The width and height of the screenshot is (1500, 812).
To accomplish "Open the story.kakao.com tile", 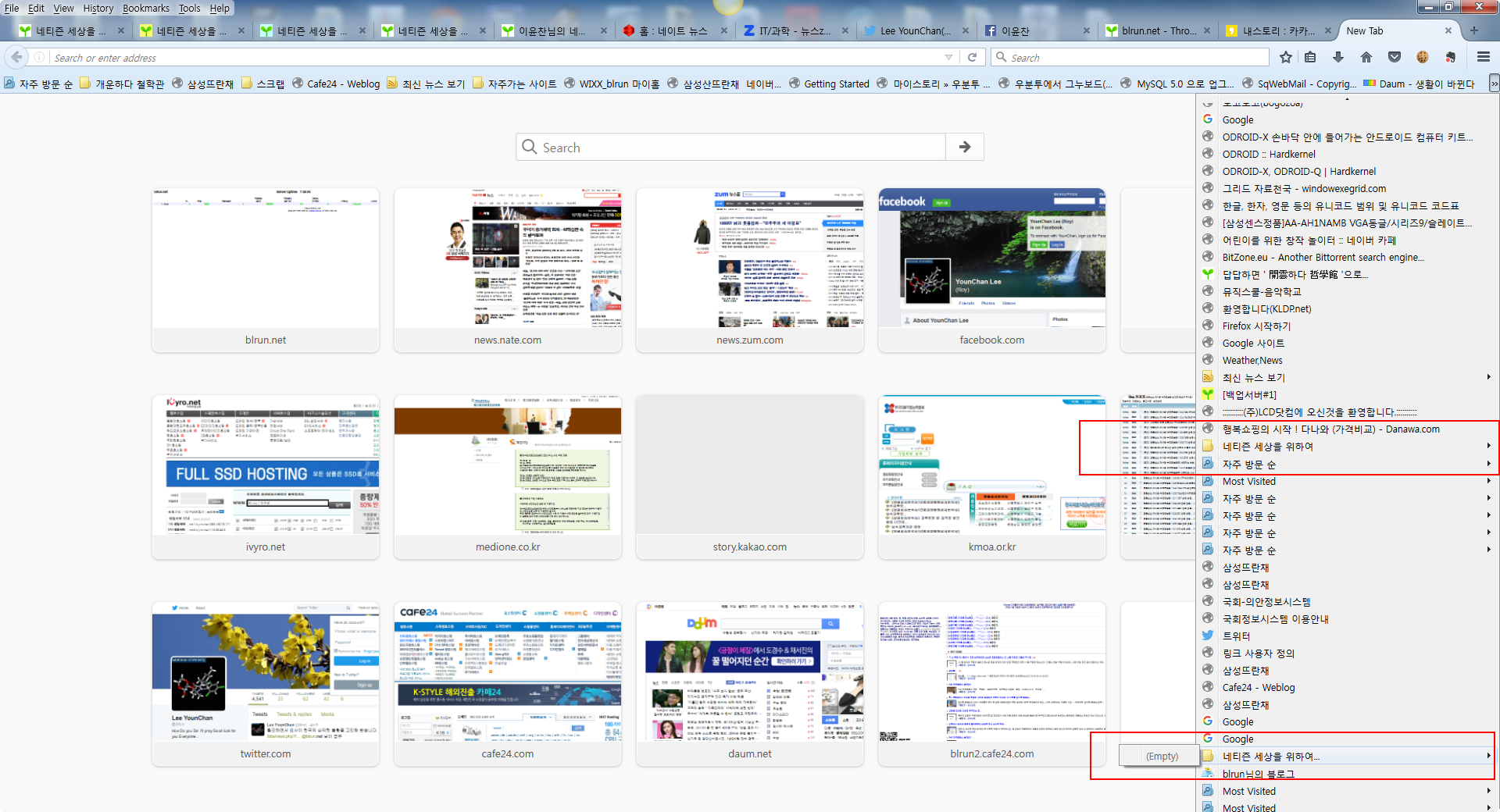I will [x=750, y=476].
